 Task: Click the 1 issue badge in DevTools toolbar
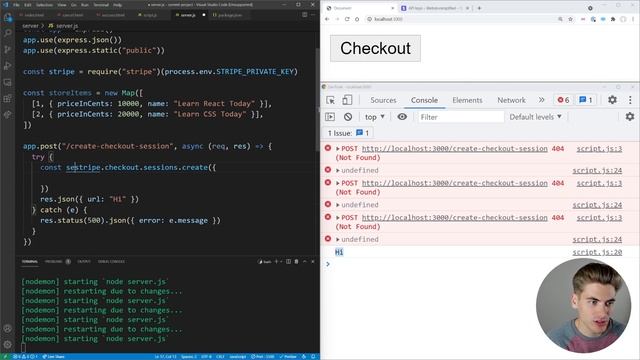[586, 100]
